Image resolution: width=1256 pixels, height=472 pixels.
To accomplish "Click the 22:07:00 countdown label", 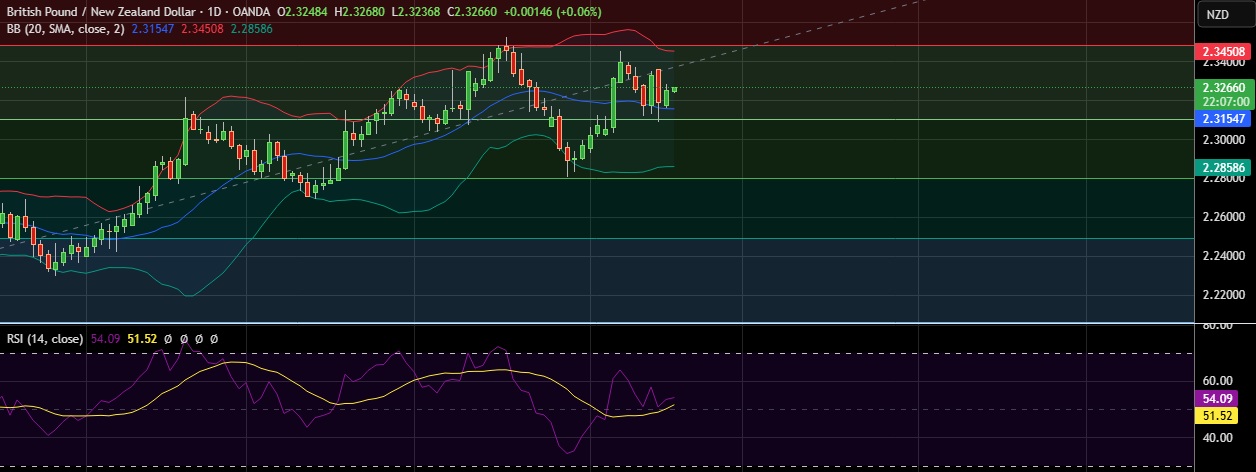I will pos(1224,101).
